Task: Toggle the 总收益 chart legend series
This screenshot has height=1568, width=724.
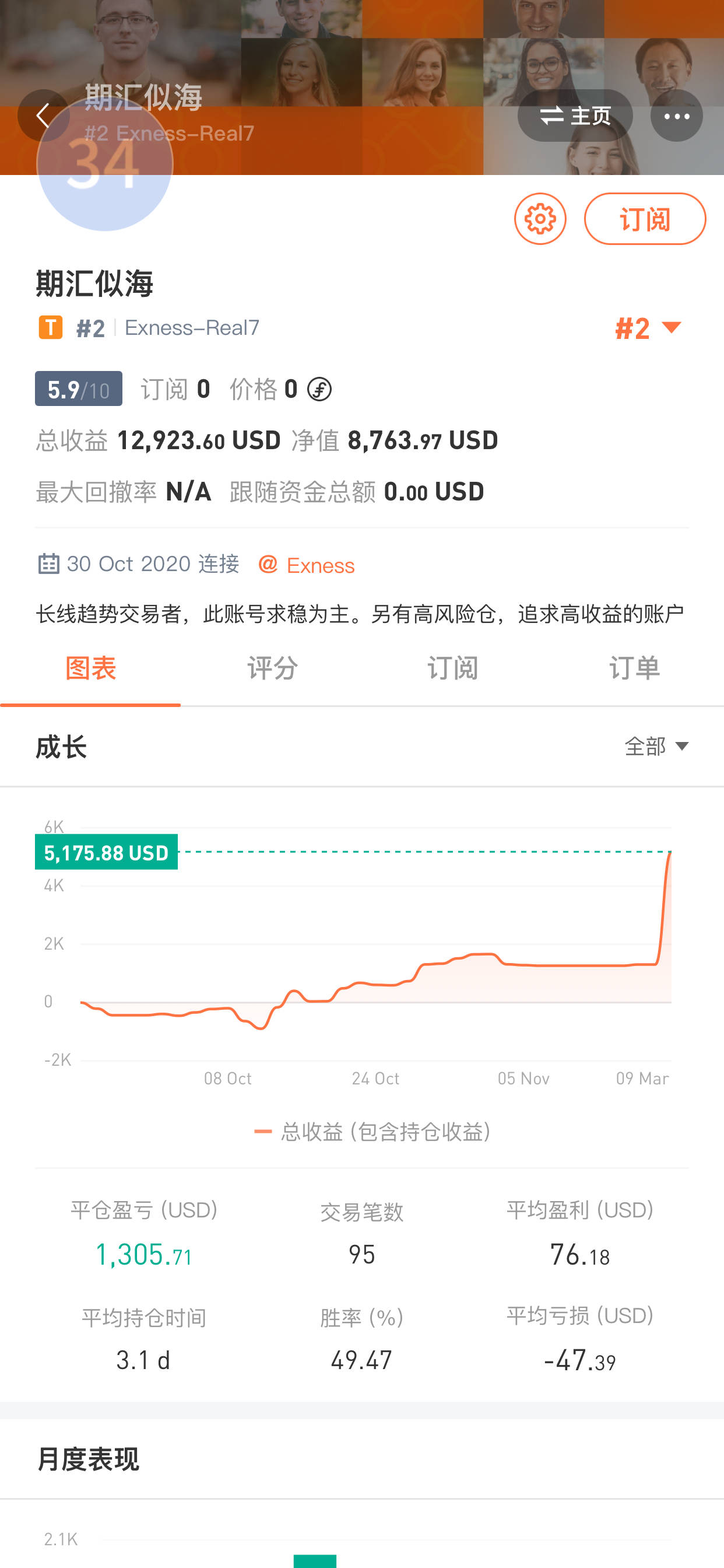Action: click(x=372, y=1132)
